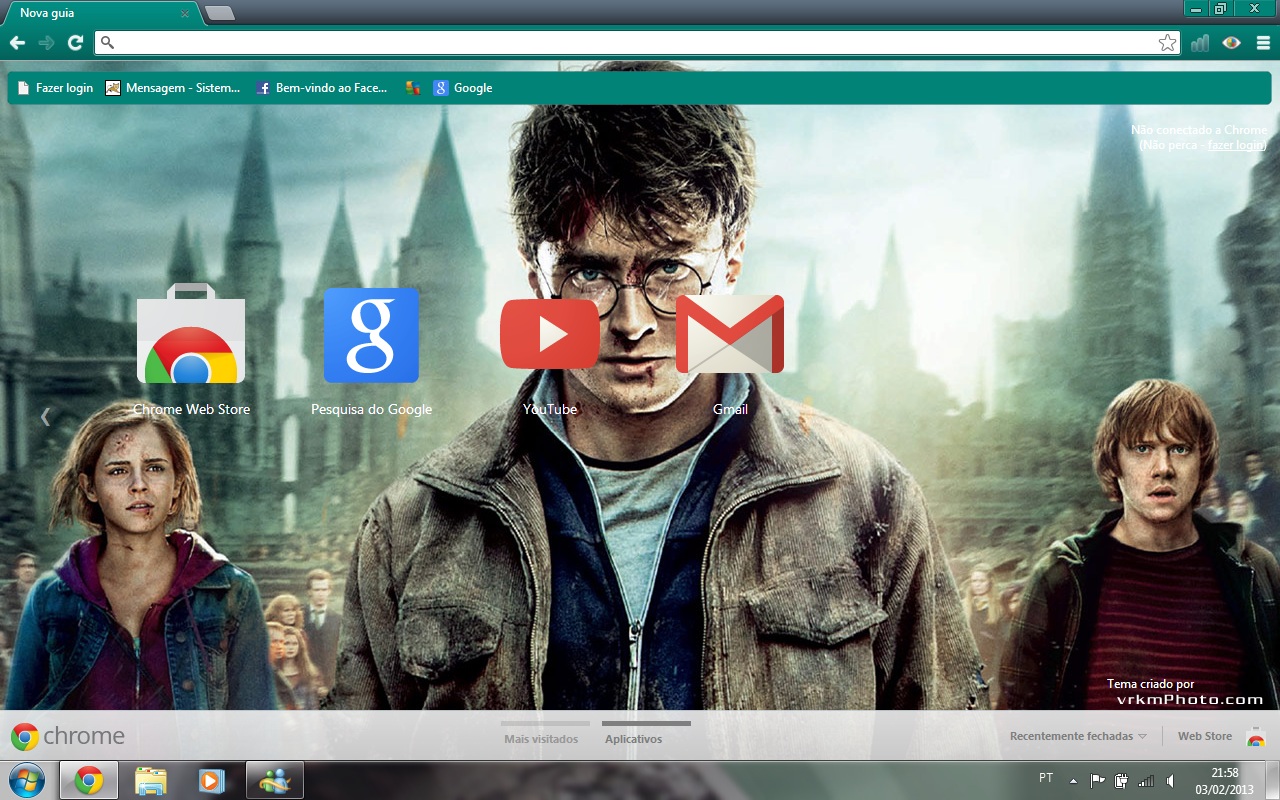Open the Mensagem - Sistem... bookmark
The height and width of the screenshot is (800, 1280).
[x=173, y=88]
